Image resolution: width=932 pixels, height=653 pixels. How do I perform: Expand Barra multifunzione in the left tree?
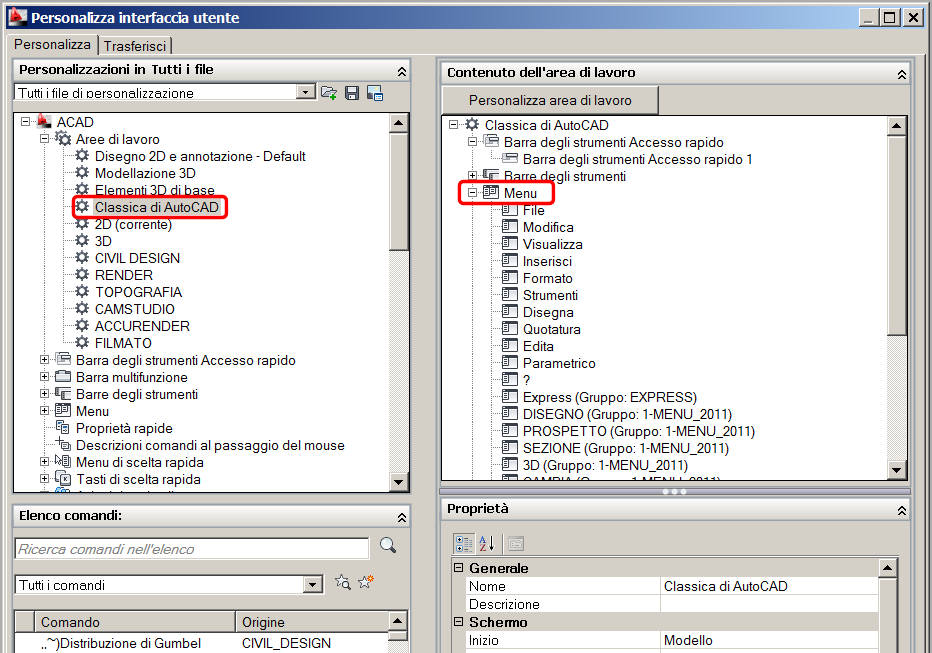coord(45,377)
